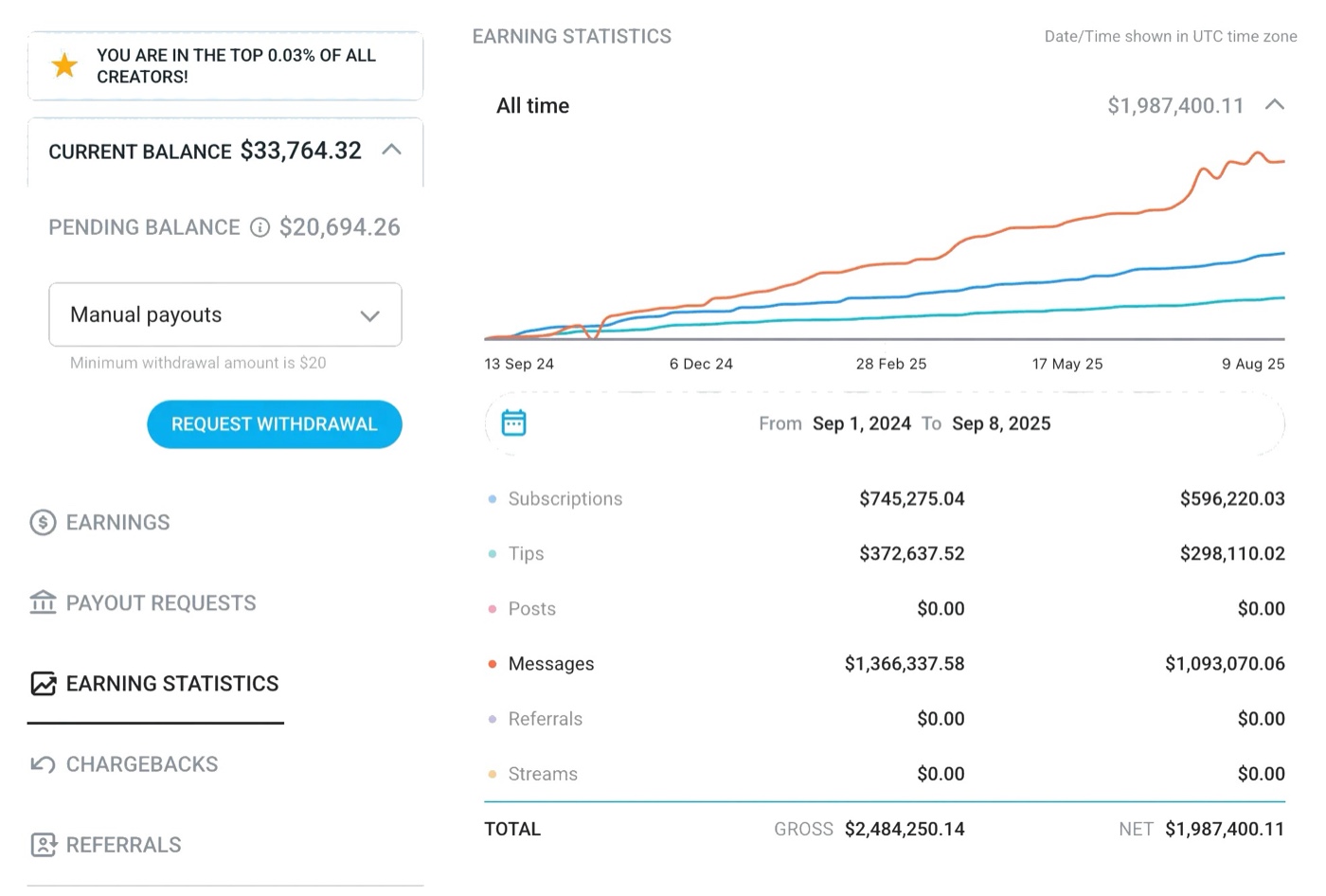Click the Earning Statistics page heading
The height and width of the screenshot is (896, 1326).
[x=572, y=36]
